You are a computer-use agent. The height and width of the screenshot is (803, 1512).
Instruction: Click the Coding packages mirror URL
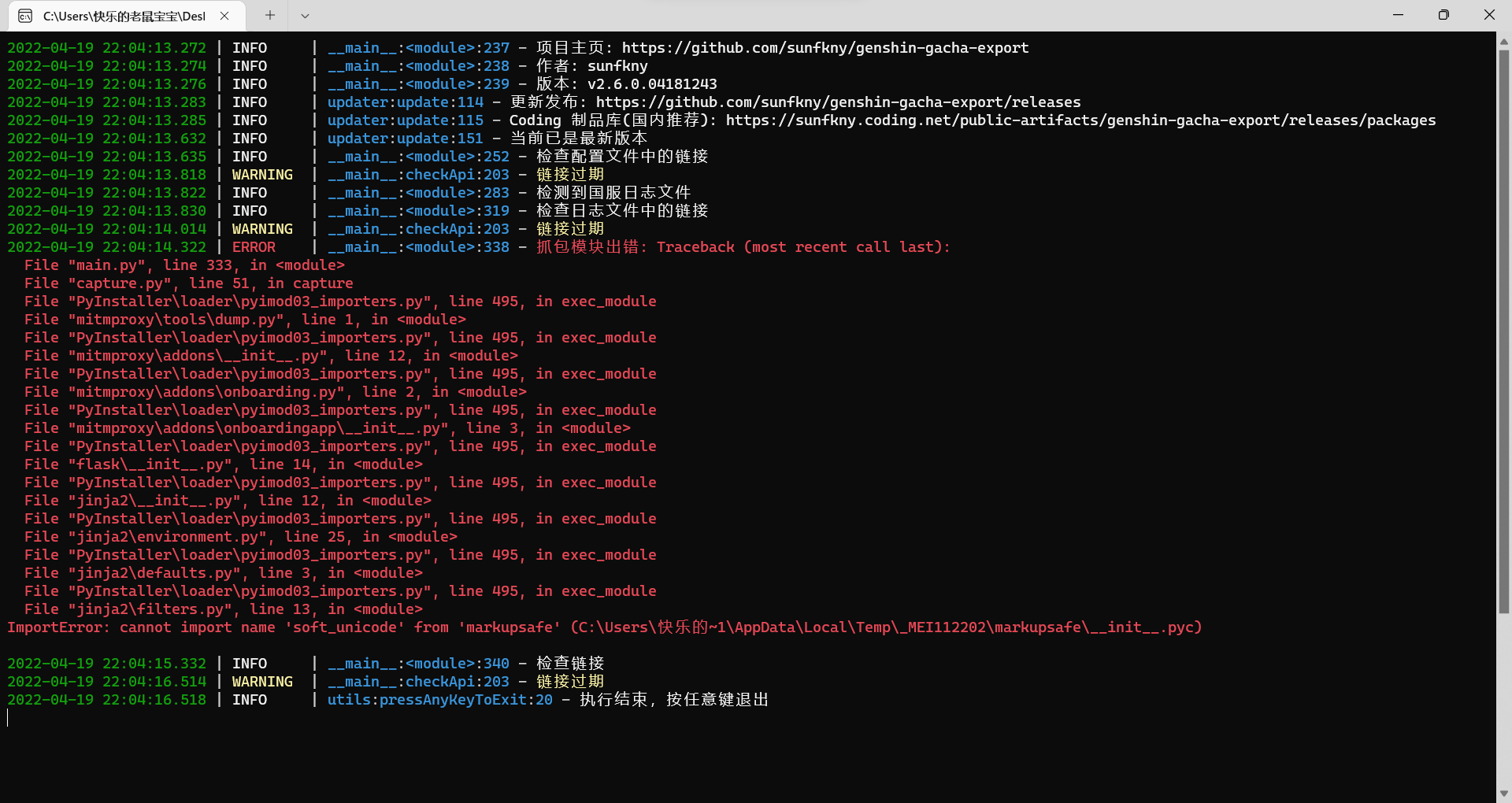[1080, 120]
